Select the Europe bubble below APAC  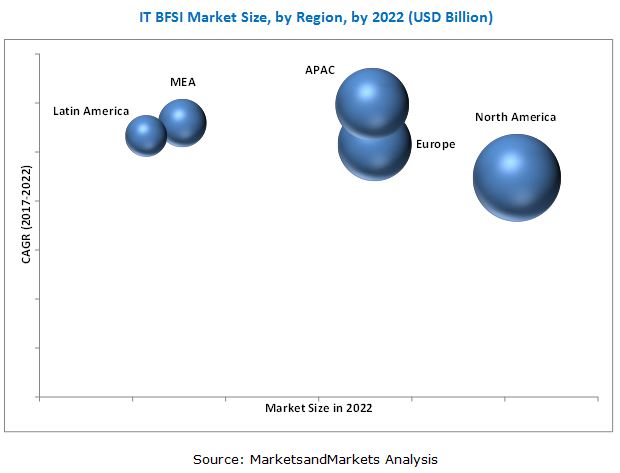click(x=374, y=152)
